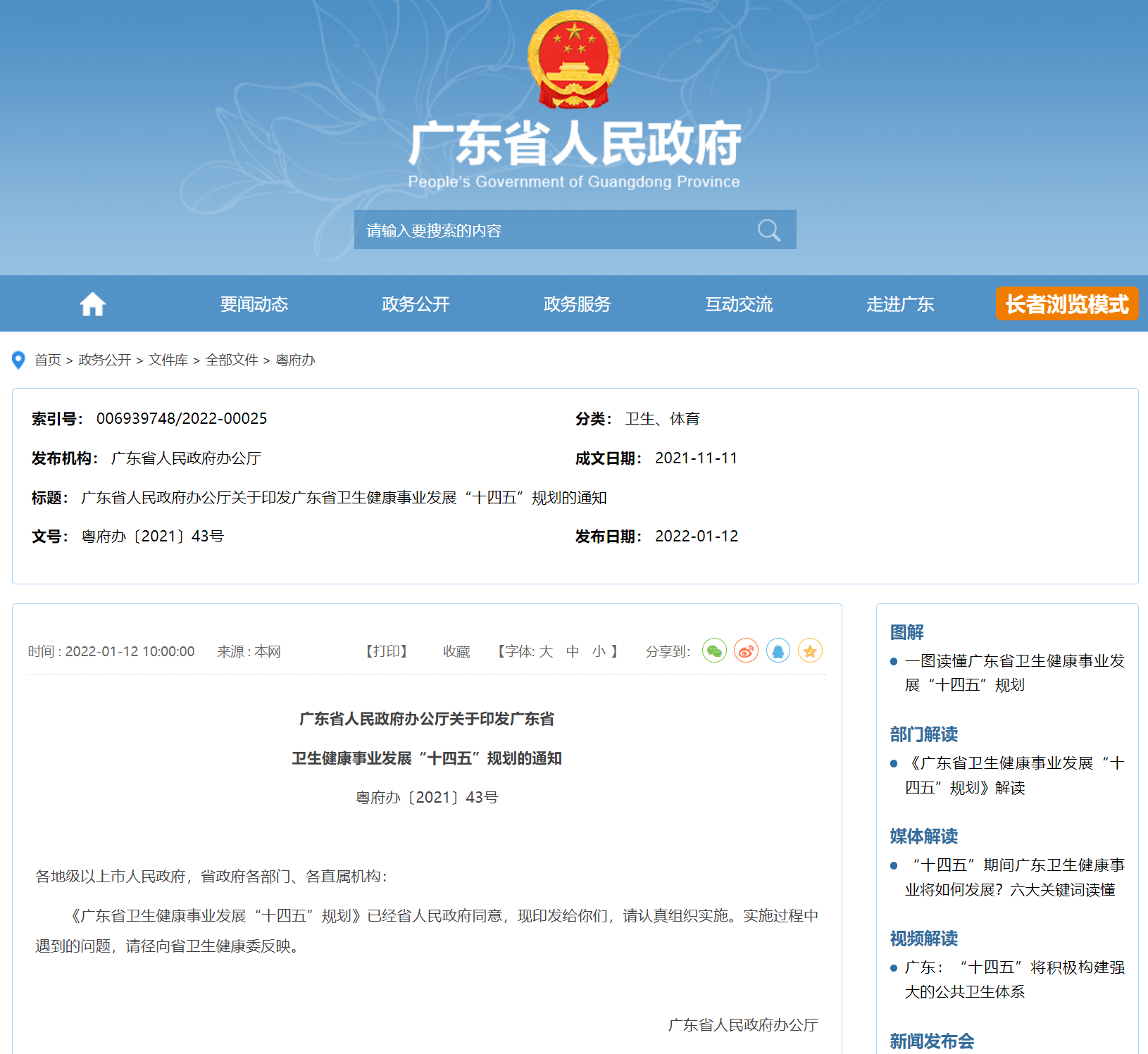Click the 发布日期 value 2022-01-12
1148x1054 pixels.
click(x=697, y=537)
